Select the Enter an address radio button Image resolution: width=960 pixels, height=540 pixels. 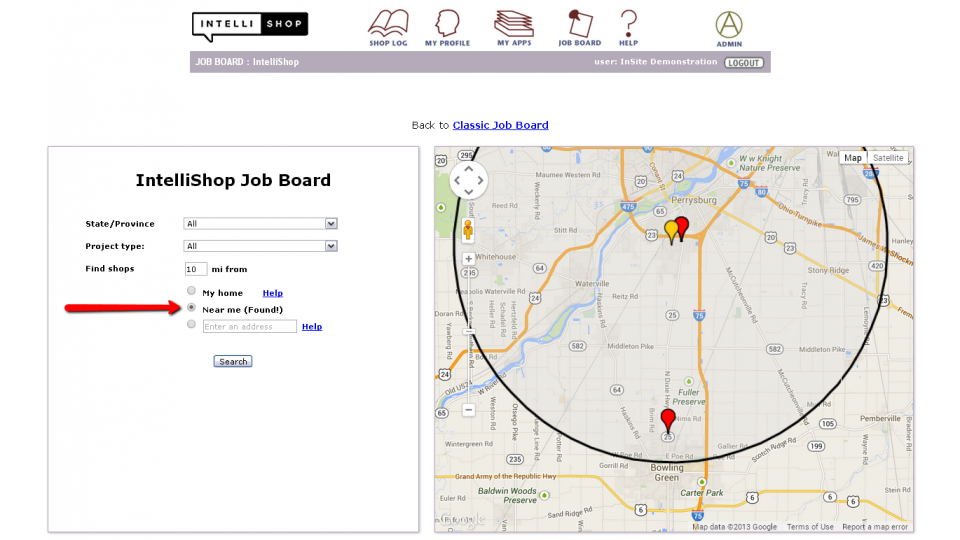tap(192, 325)
